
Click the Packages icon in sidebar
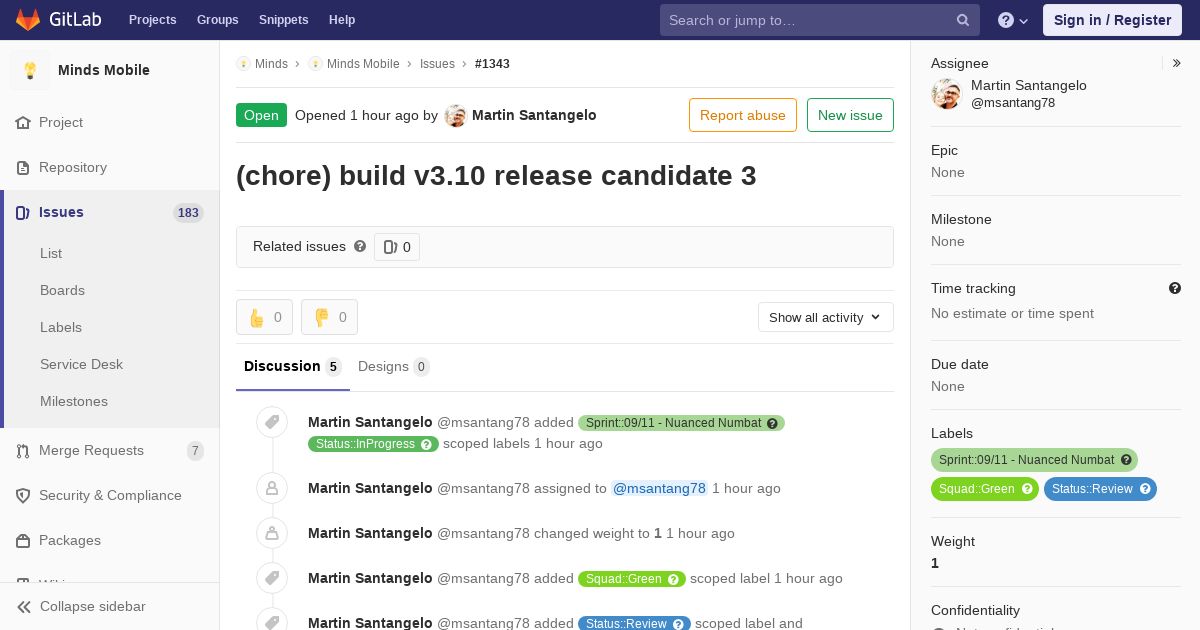pyautogui.click(x=23, y=541)
